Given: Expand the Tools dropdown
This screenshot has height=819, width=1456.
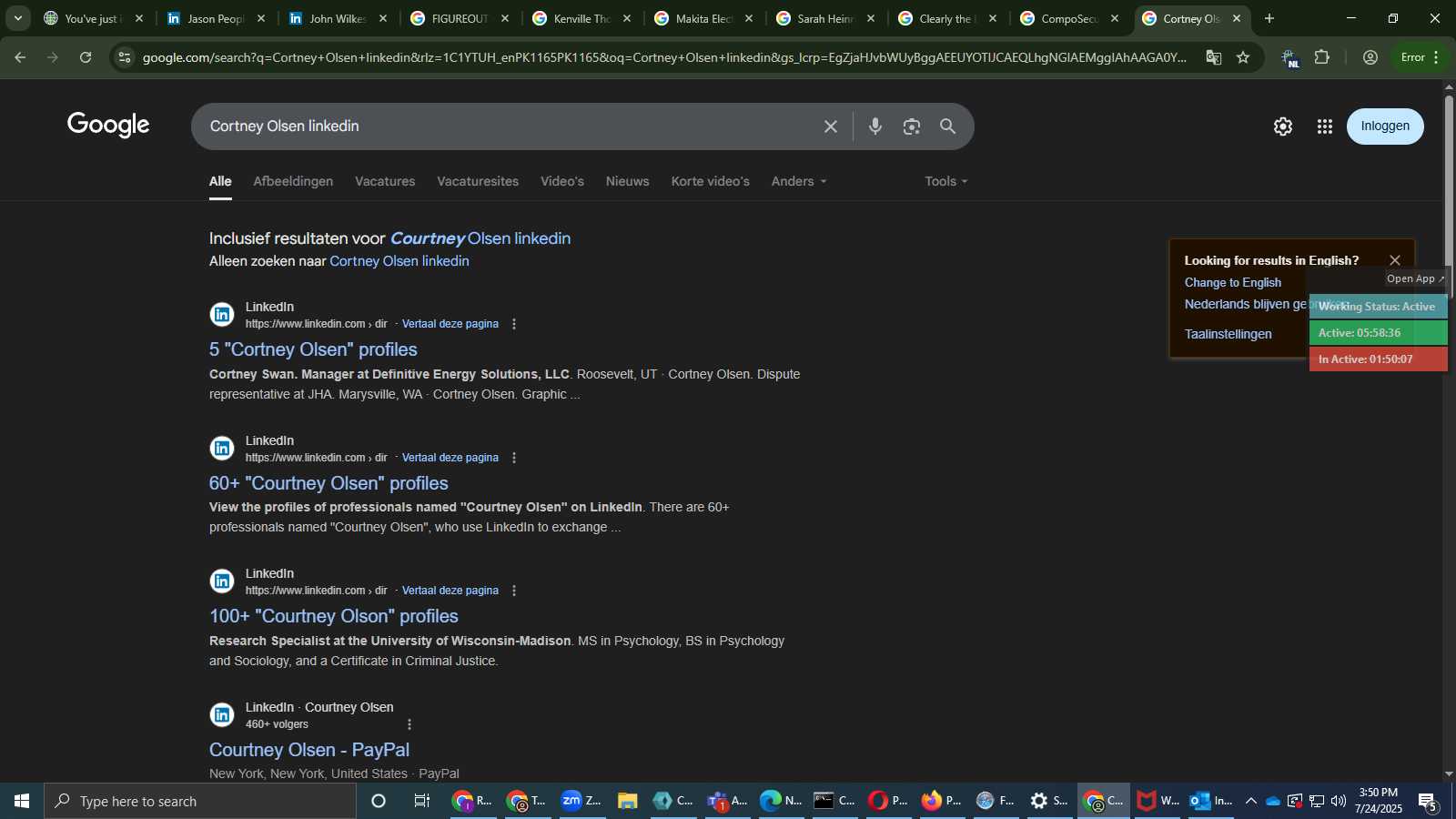Looking at the screenshot, I should pyautogui.click(x=946, y=181).
